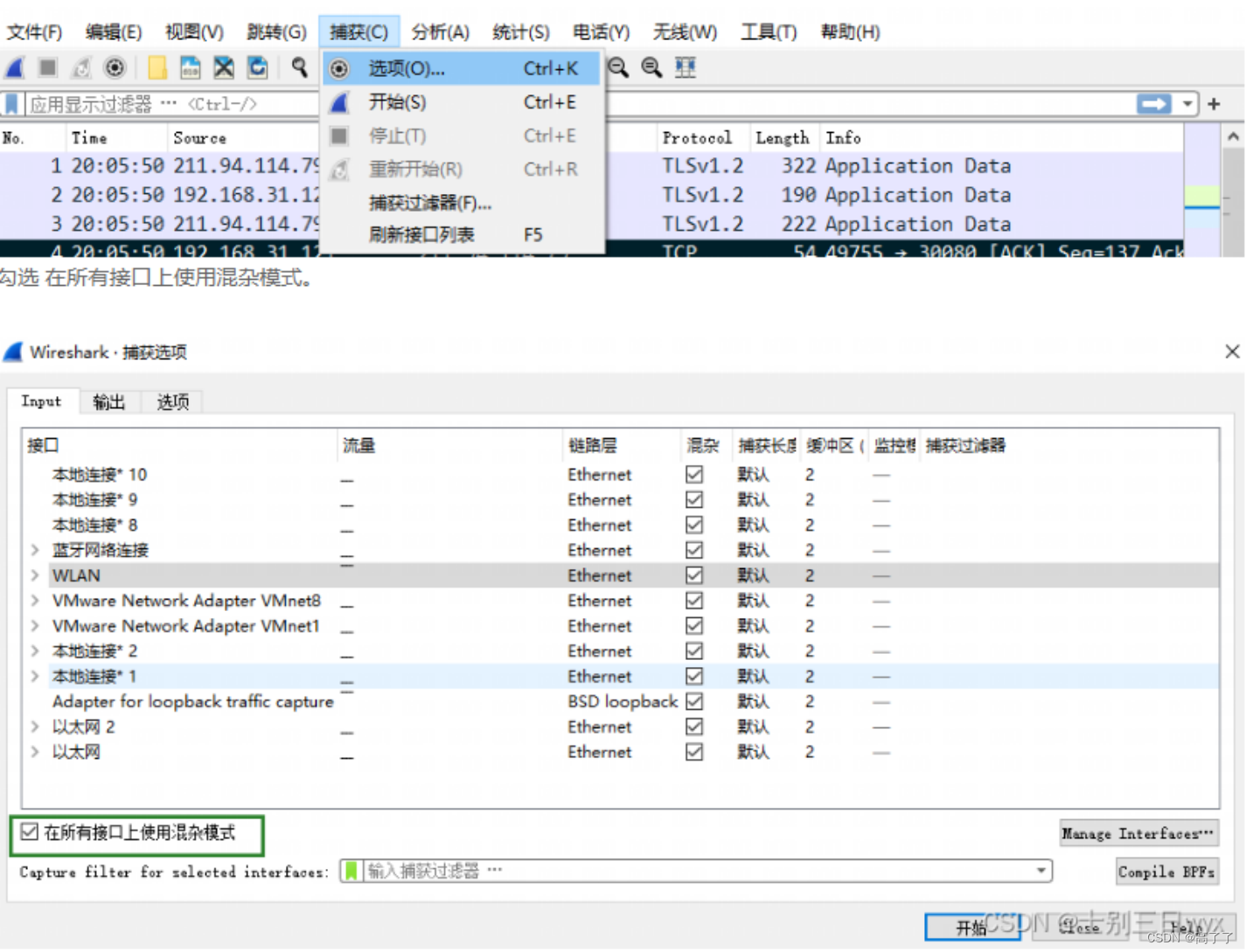The height and width of the screenshot is (952, 1246).
Task: Click the resize columns toolbar icon
Action: [x=686, y=67]
